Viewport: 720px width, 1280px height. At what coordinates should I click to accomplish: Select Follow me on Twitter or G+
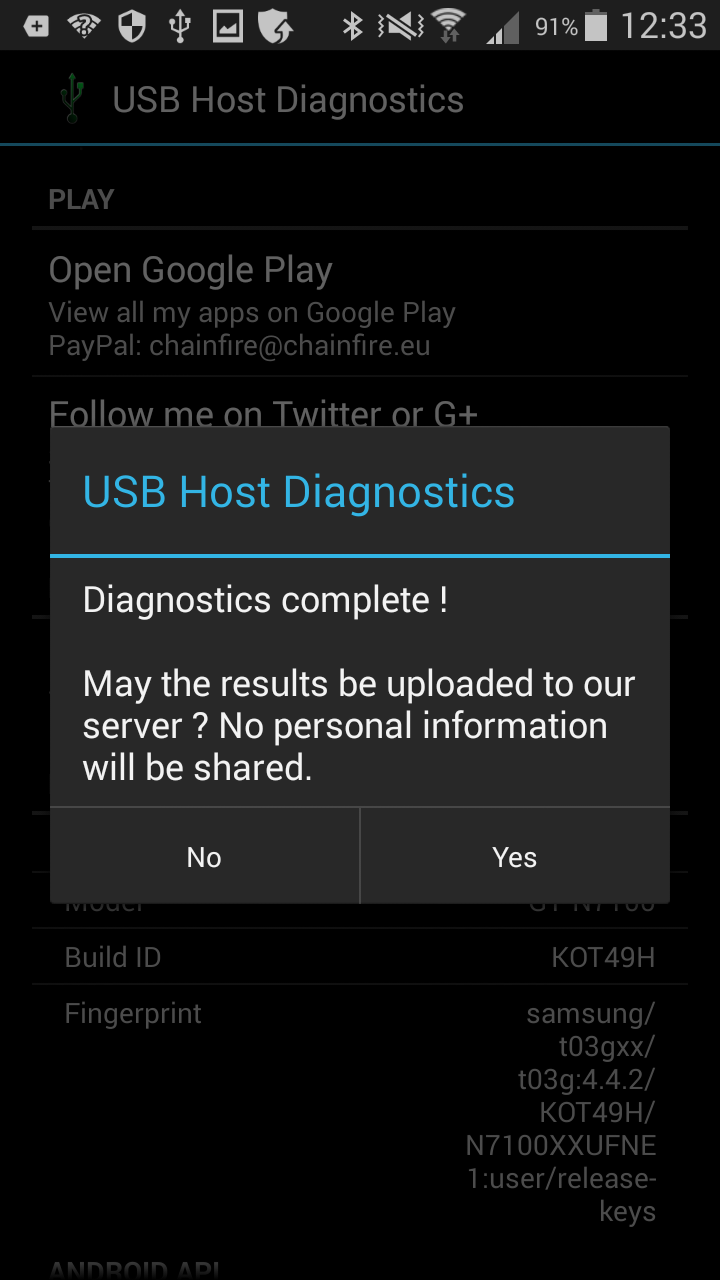pyautogui.click(x=264, y=414)
